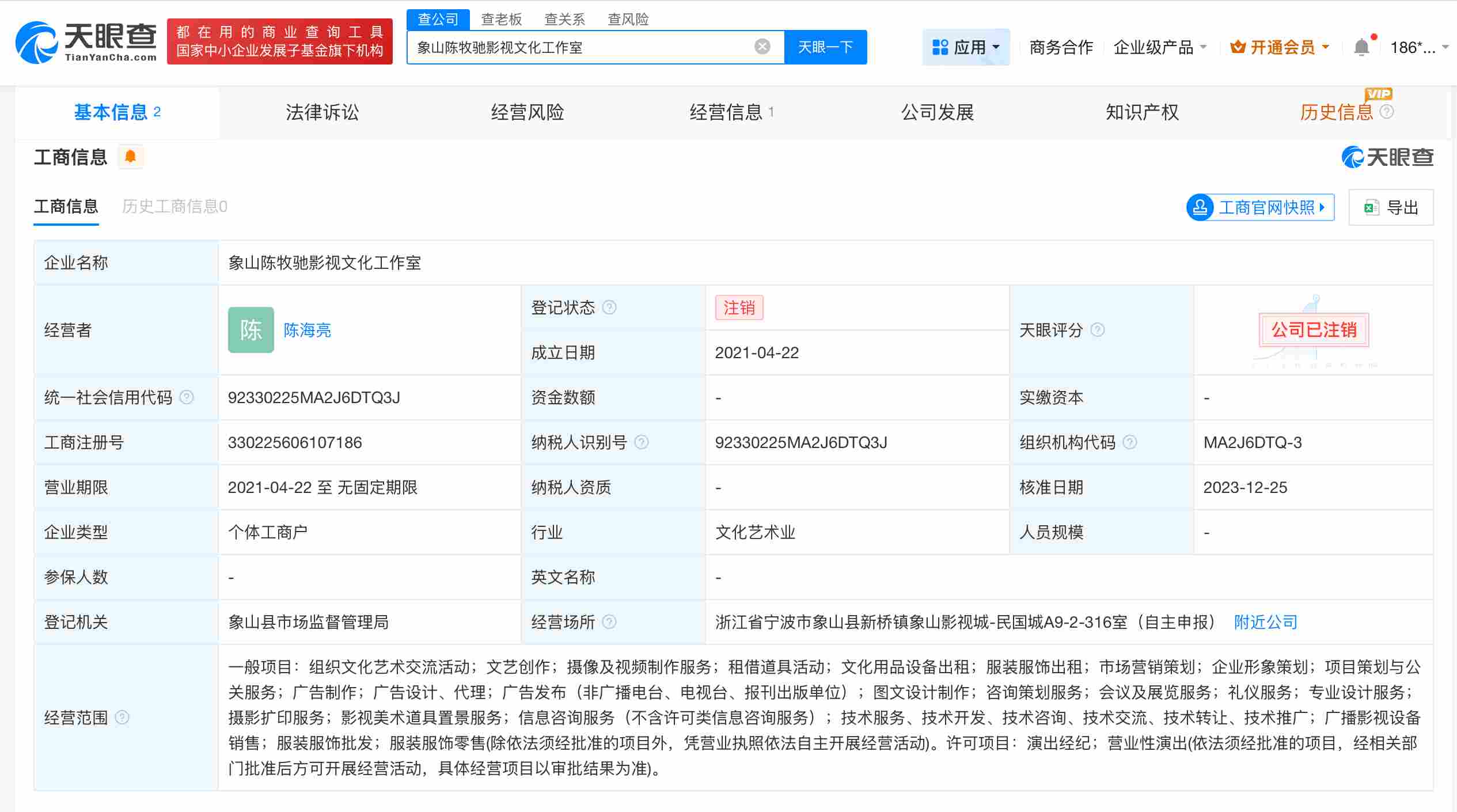This screenshot has width=1457, height=812.
Task: Export data via the 导出 button
Action: [1393, 207]
